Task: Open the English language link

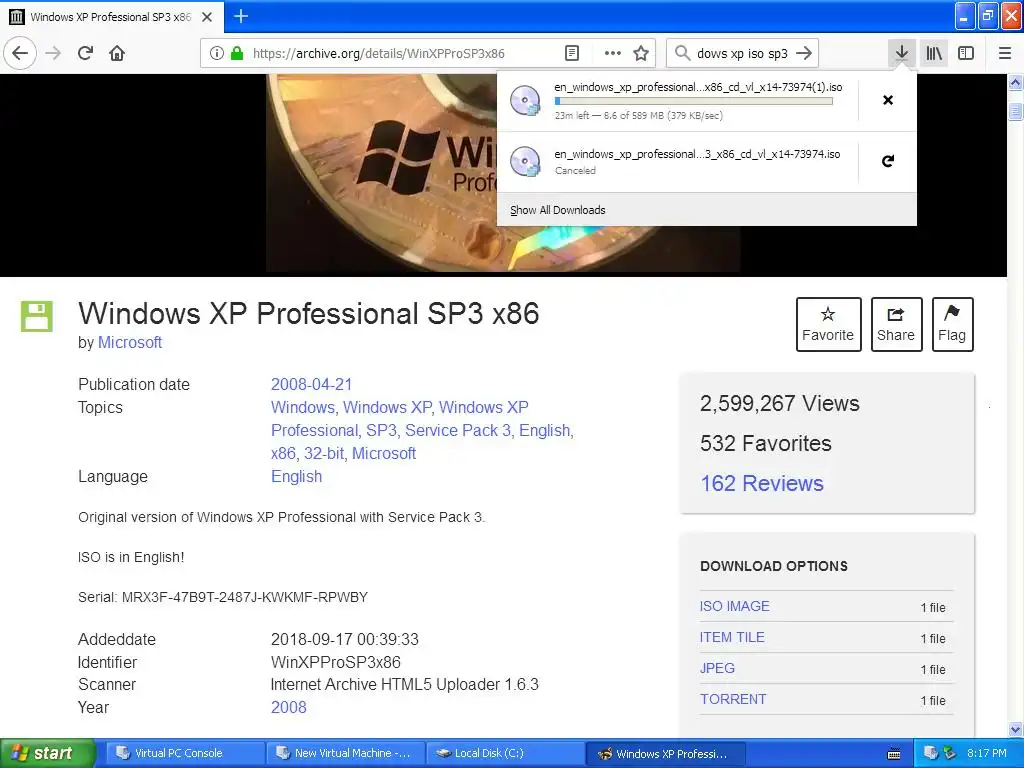Action: tap(296, 476)
